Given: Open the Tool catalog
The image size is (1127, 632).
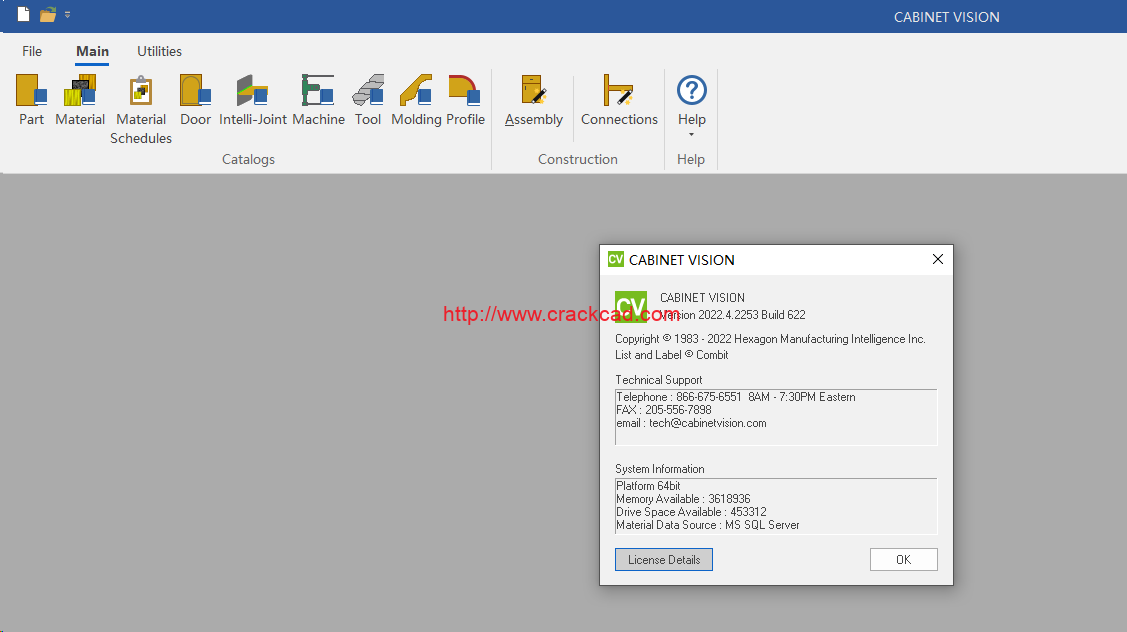Looking at the screenshot, I should (368, 100).
